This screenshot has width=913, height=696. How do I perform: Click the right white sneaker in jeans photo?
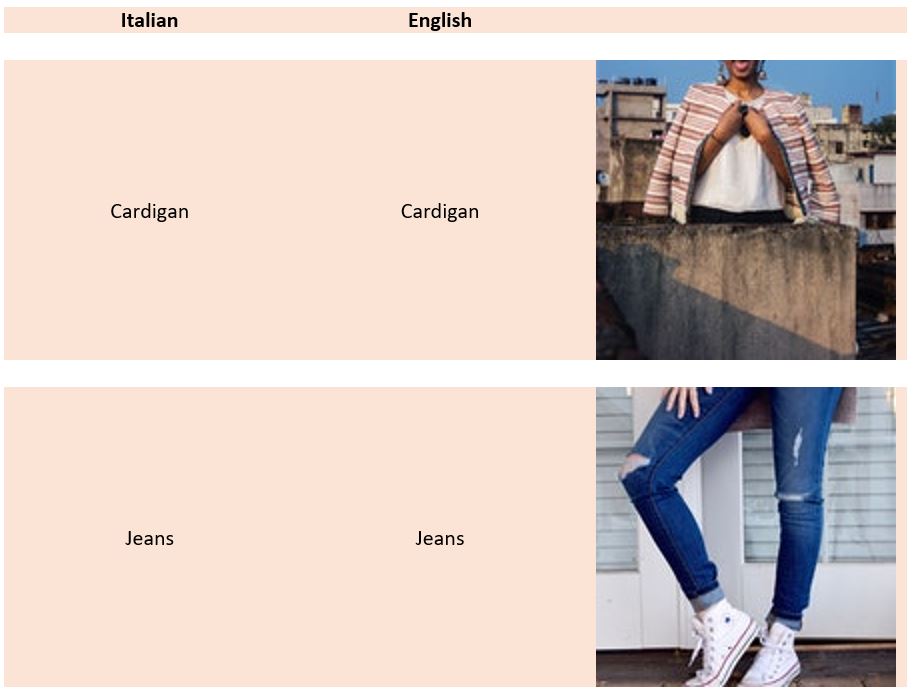(773, 655)
